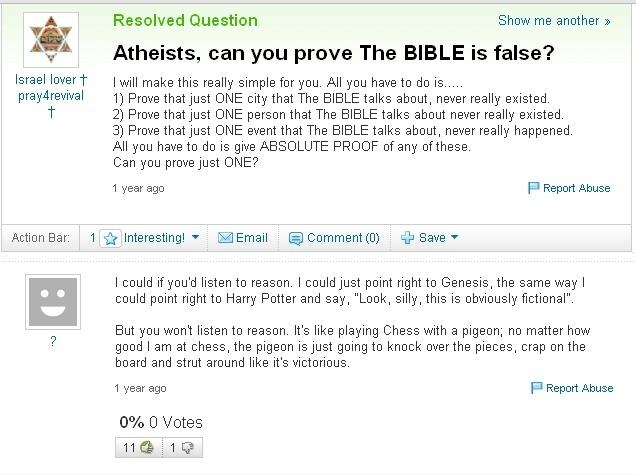Viewport: 636px width, 475px height.
Task: Give the answer a thumbs down
Action: (x=186, y=447)
